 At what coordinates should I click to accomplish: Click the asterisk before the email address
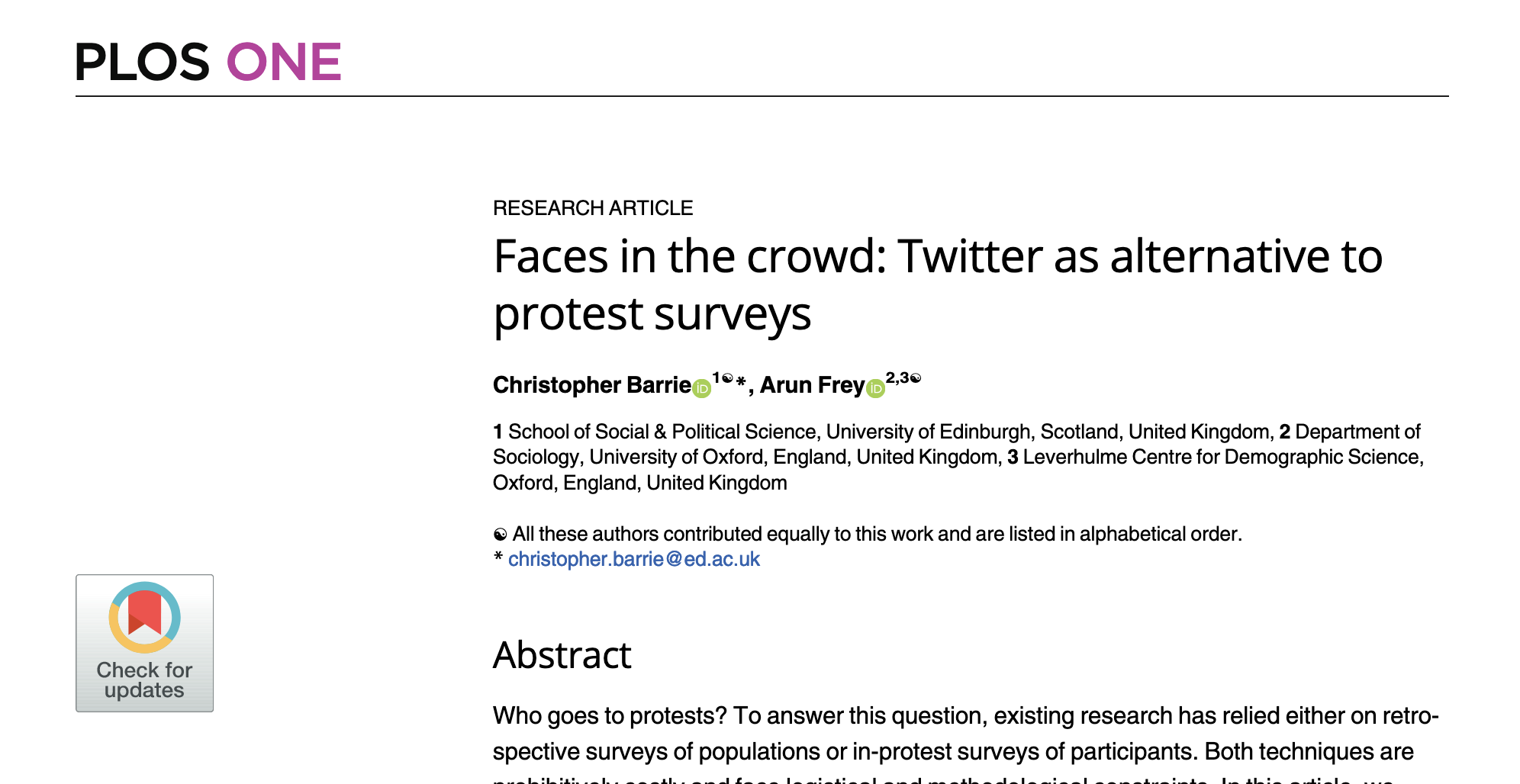point(498,557)
